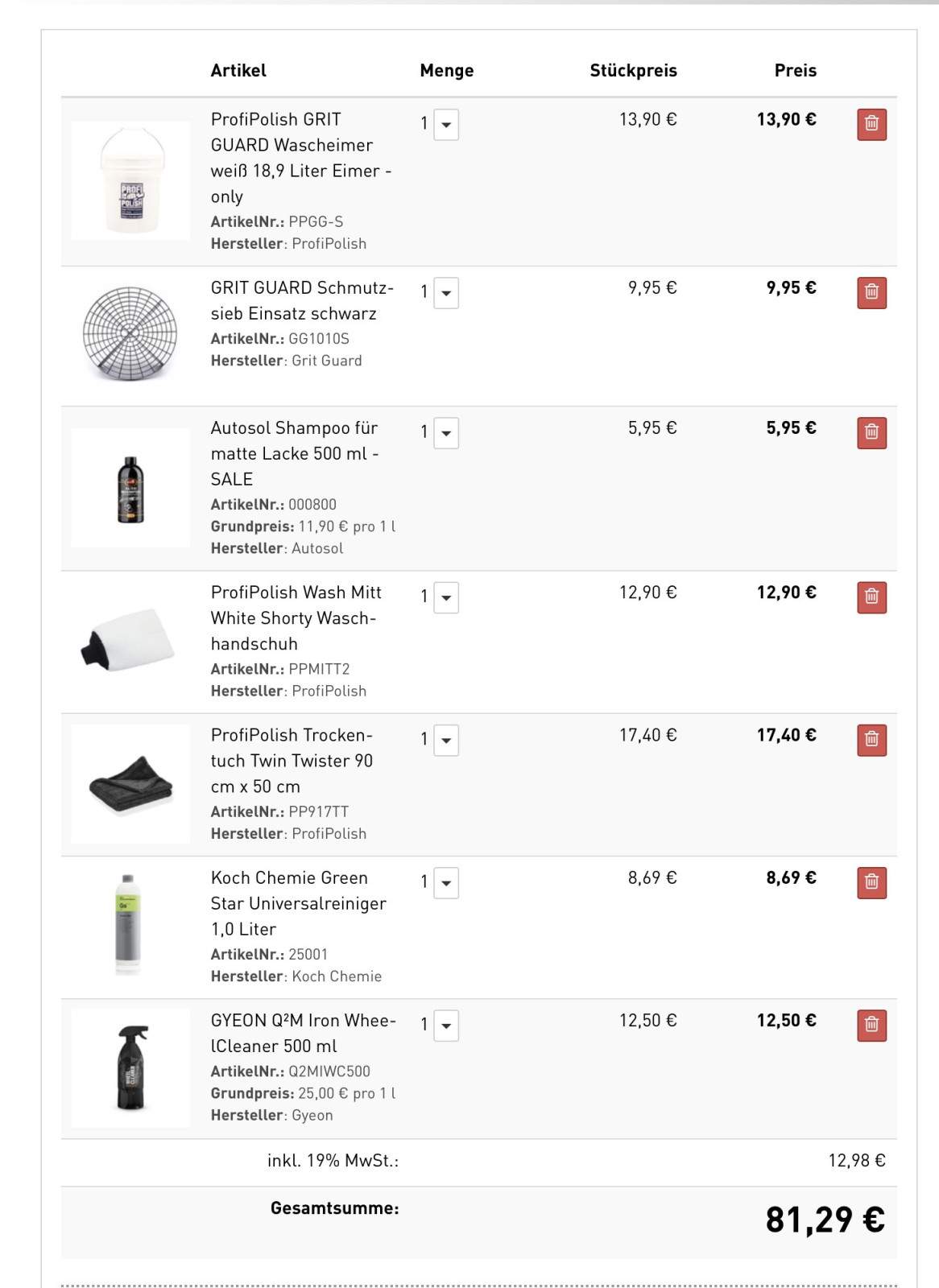This screenshot has width=939, height=1288.
Task: Expand quantity selector for GYEON Iron WheelCleaner
Action: (446, 1026)
